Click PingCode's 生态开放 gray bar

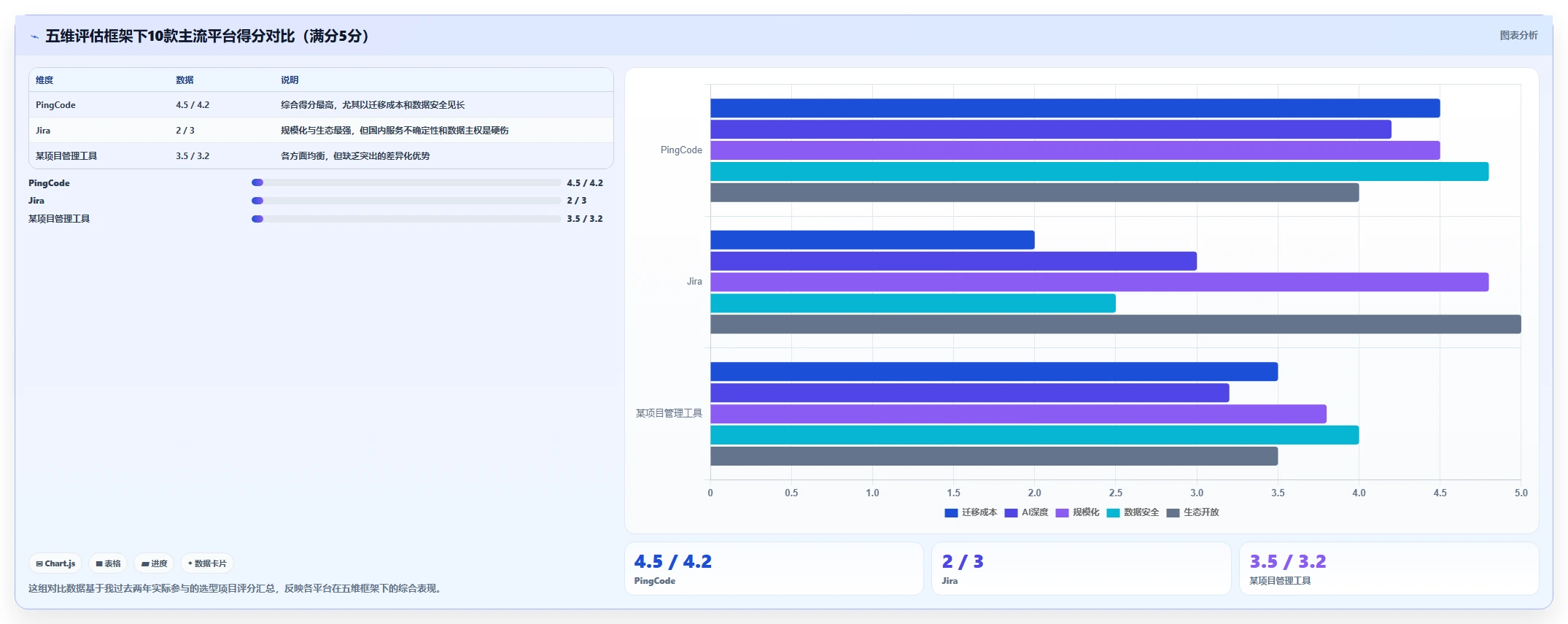(x=1035, y=193)
